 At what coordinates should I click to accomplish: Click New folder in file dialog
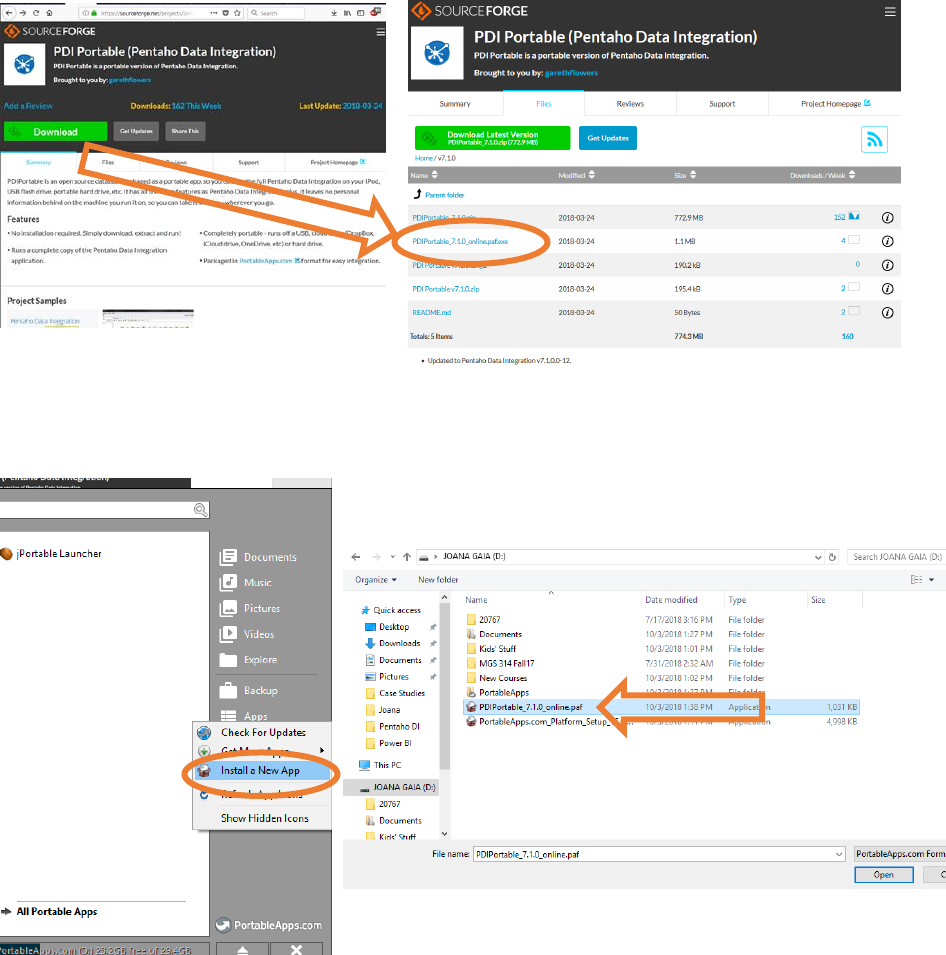coord(438,580)
